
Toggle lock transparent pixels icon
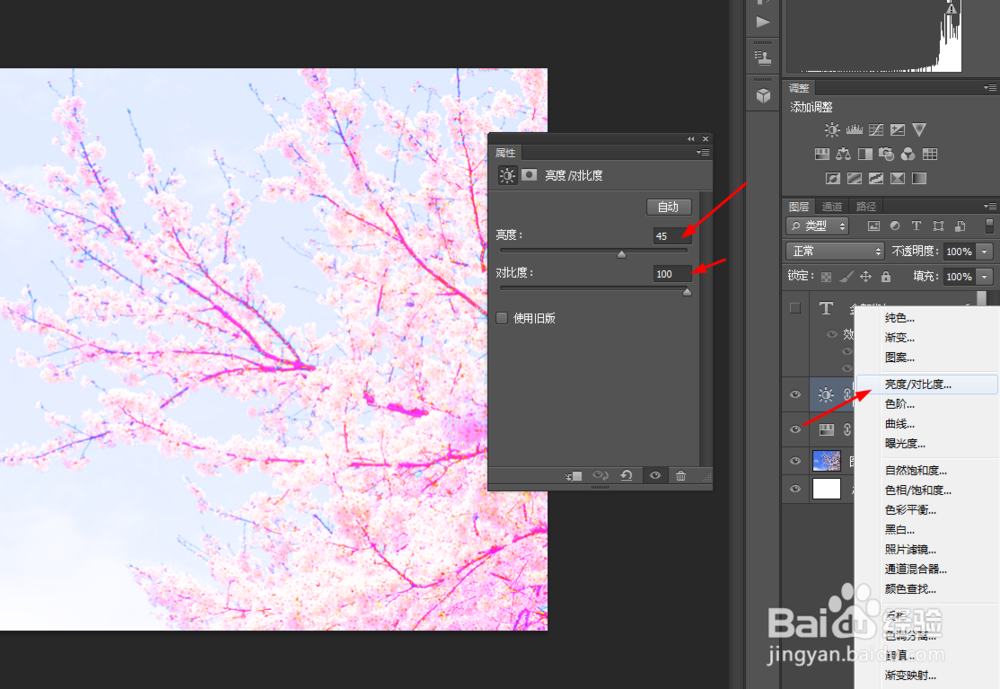[826, 277]
